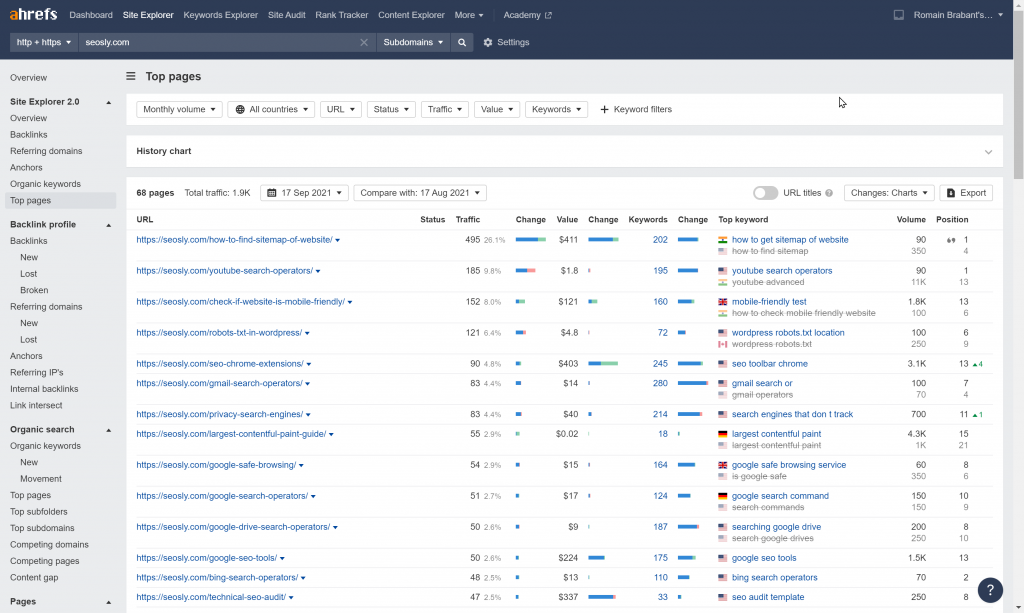
Task: Click the search magnifier button
Action: pos(462,42)
